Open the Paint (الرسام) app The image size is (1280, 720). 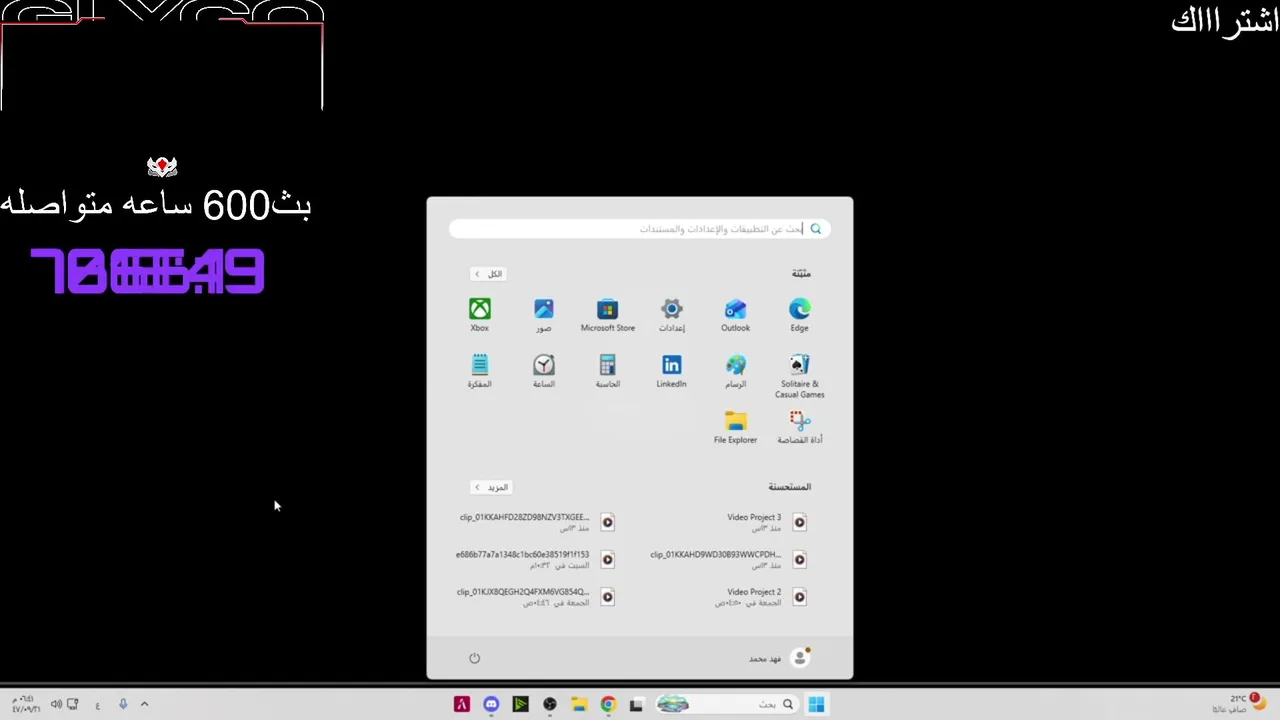tap(736, 370)
